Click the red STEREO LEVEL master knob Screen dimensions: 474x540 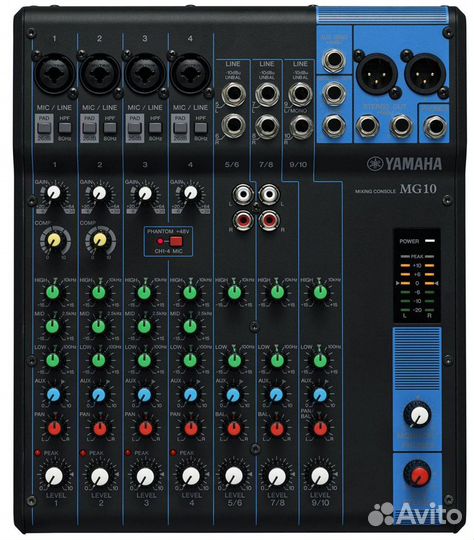418,475
